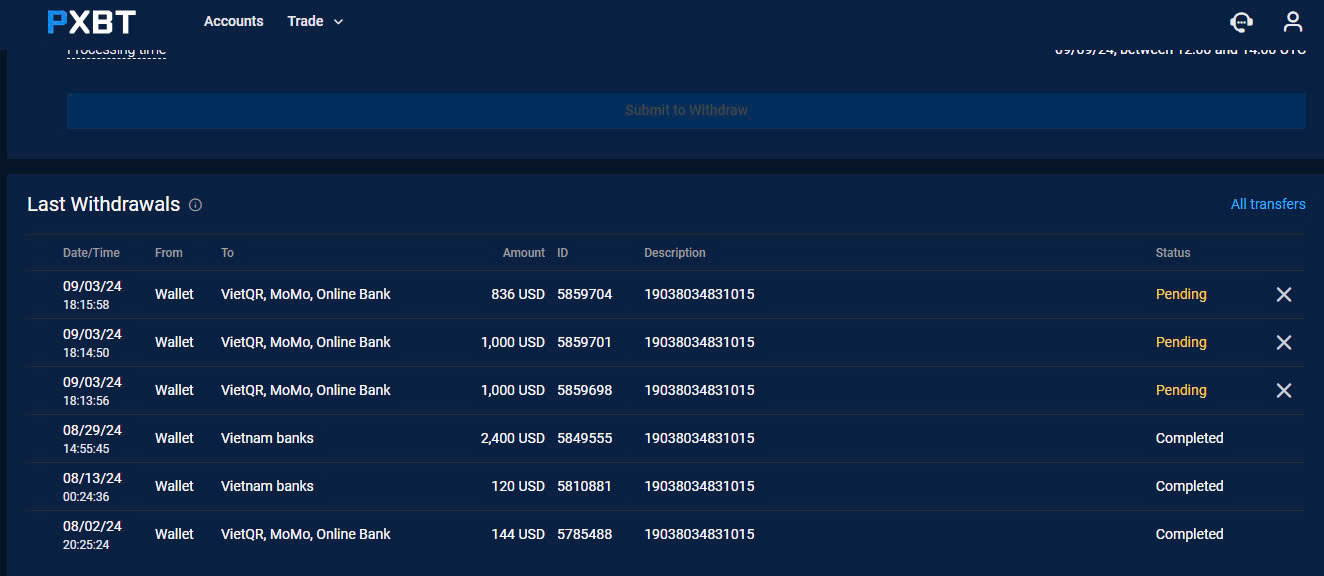This screenshot has height=576, width=1324.
Task: Select withdrawal ID 5810881
Action: (x=584, y=486)
